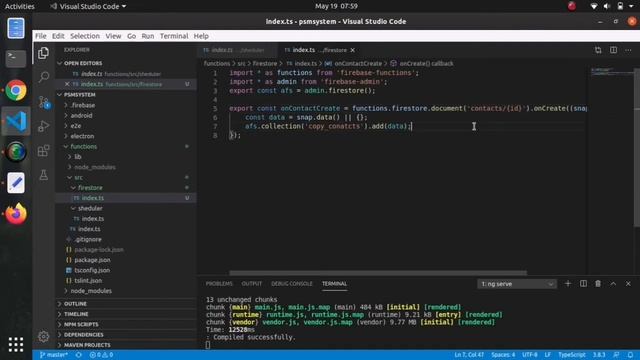Screen dimensions: 640x360
Task: Open the Selection menu
Action: pos(85,36)
